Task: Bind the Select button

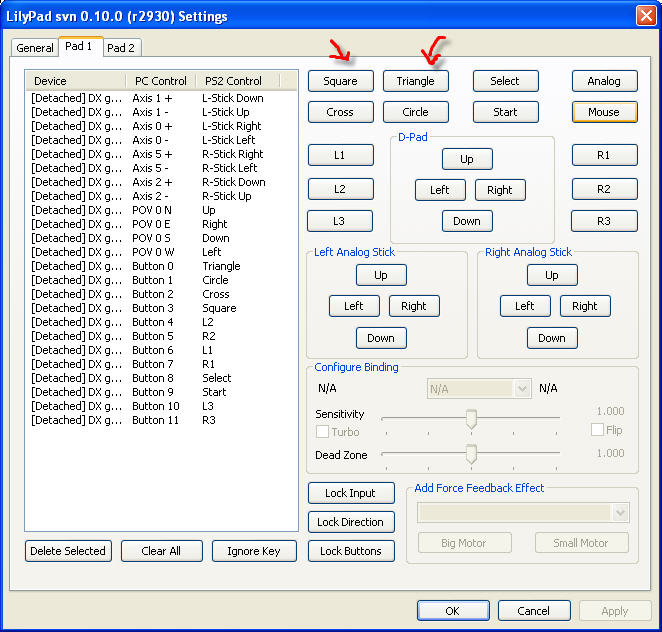Action: (x=506, y=81)
